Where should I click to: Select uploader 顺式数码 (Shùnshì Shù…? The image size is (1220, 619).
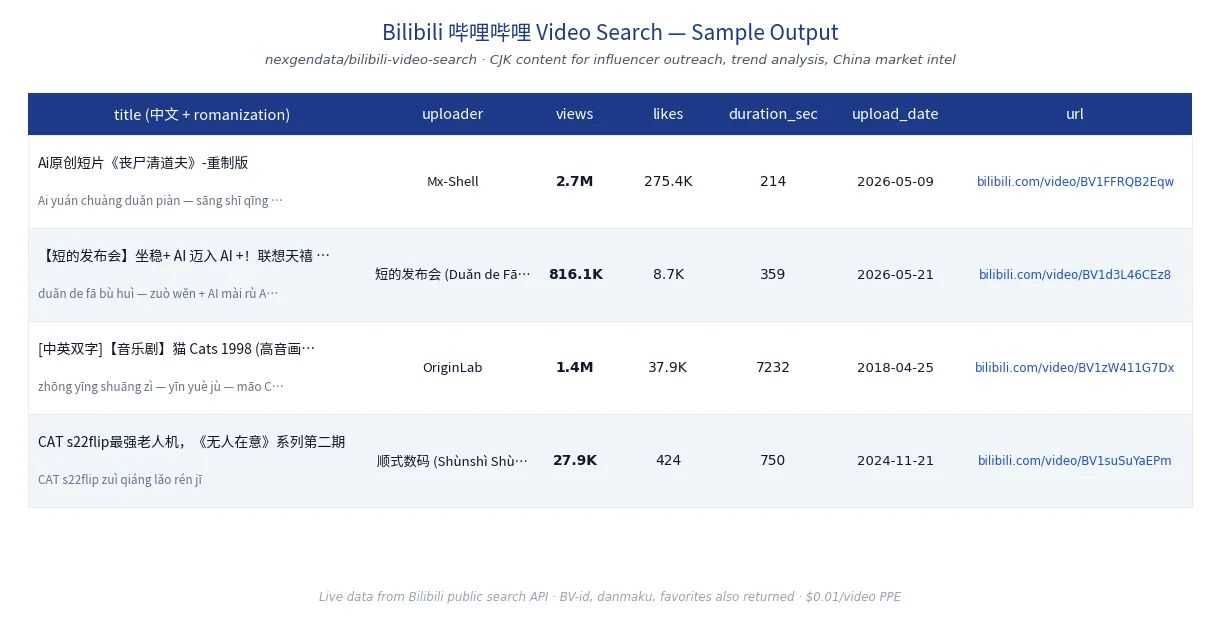pos(452,460)
